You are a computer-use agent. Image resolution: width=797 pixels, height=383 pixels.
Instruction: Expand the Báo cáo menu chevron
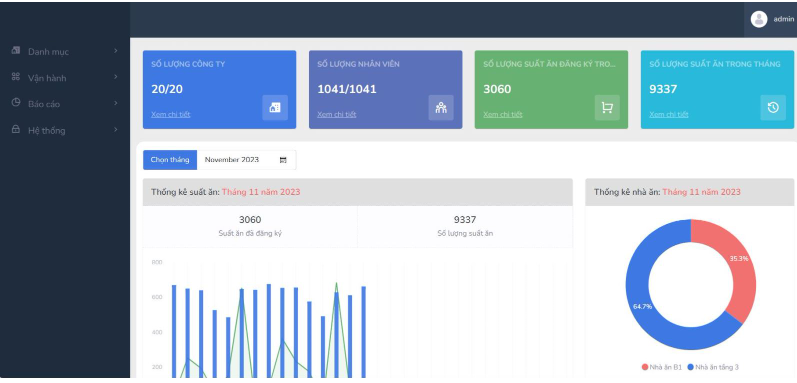click(x=116, y=103)
